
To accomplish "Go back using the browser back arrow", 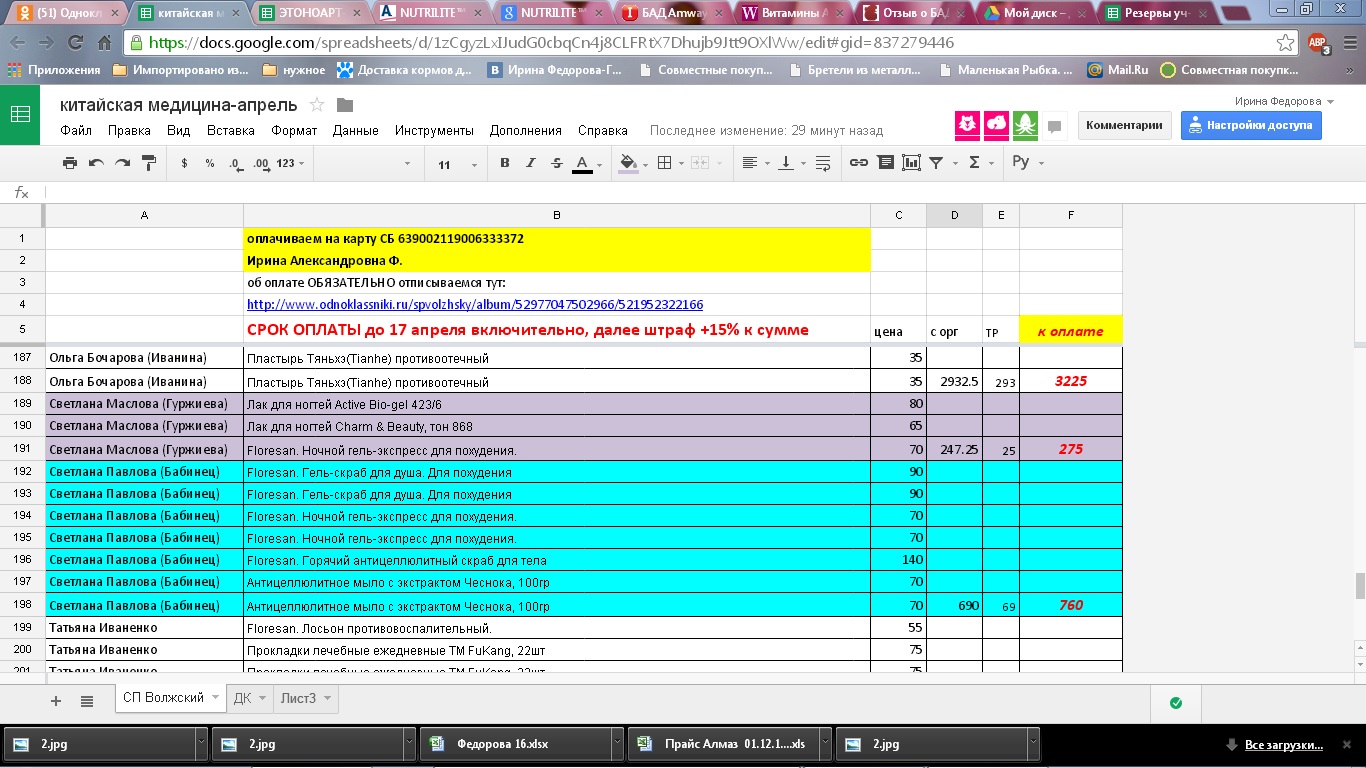I will [x=18, y=43].
